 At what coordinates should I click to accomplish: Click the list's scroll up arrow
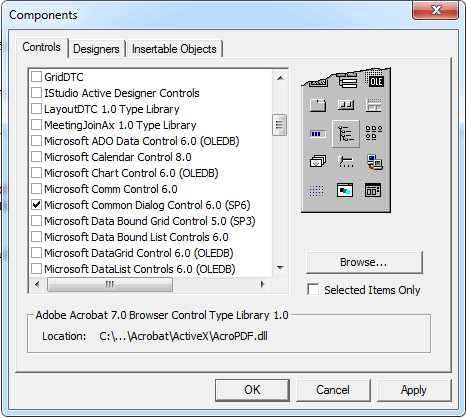coord(280,78)
